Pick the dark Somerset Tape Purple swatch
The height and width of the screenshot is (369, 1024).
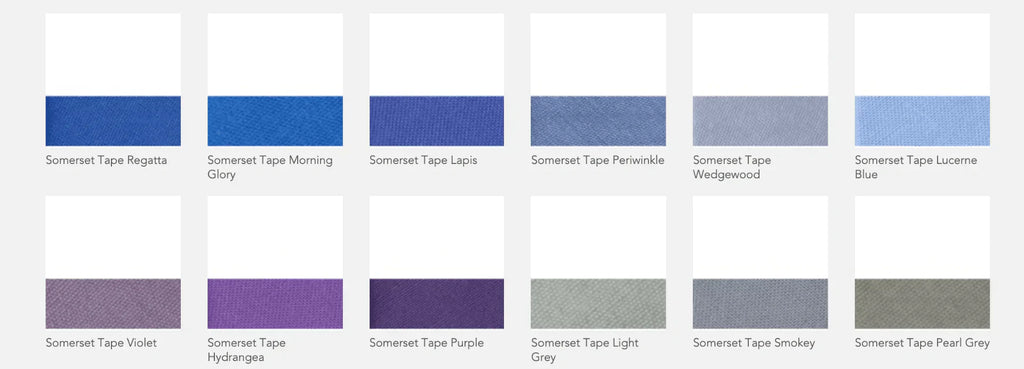pyautogui.click(x=436, y=304)
